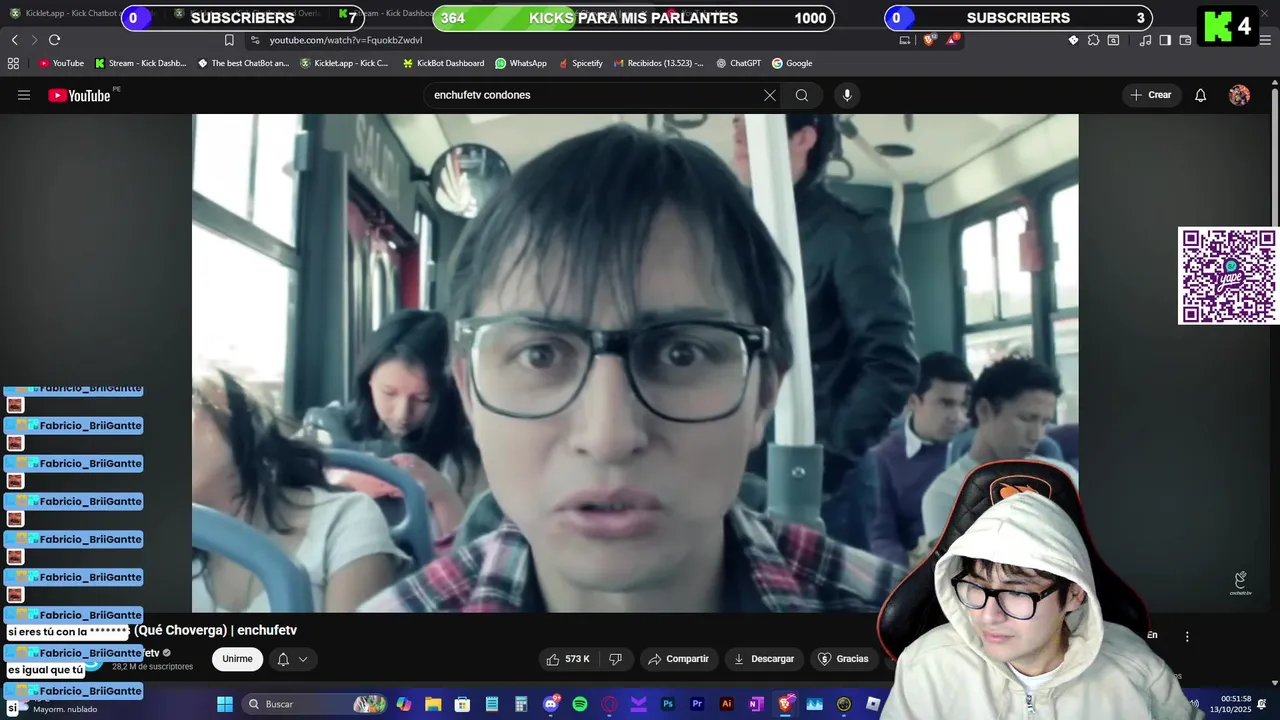Image resolution: width=1280 pixels, height=720 pixels.
Task: Open Kicklet.app bookmark
Action: 345,63
